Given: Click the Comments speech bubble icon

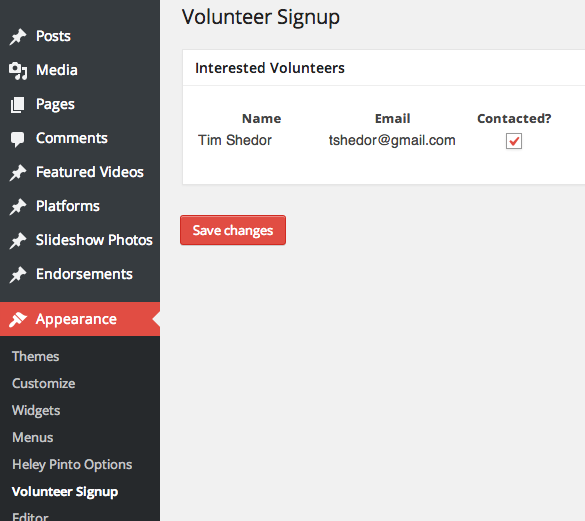Looking at the screenshot, I should pyautogui.click(x=18, y=139).
